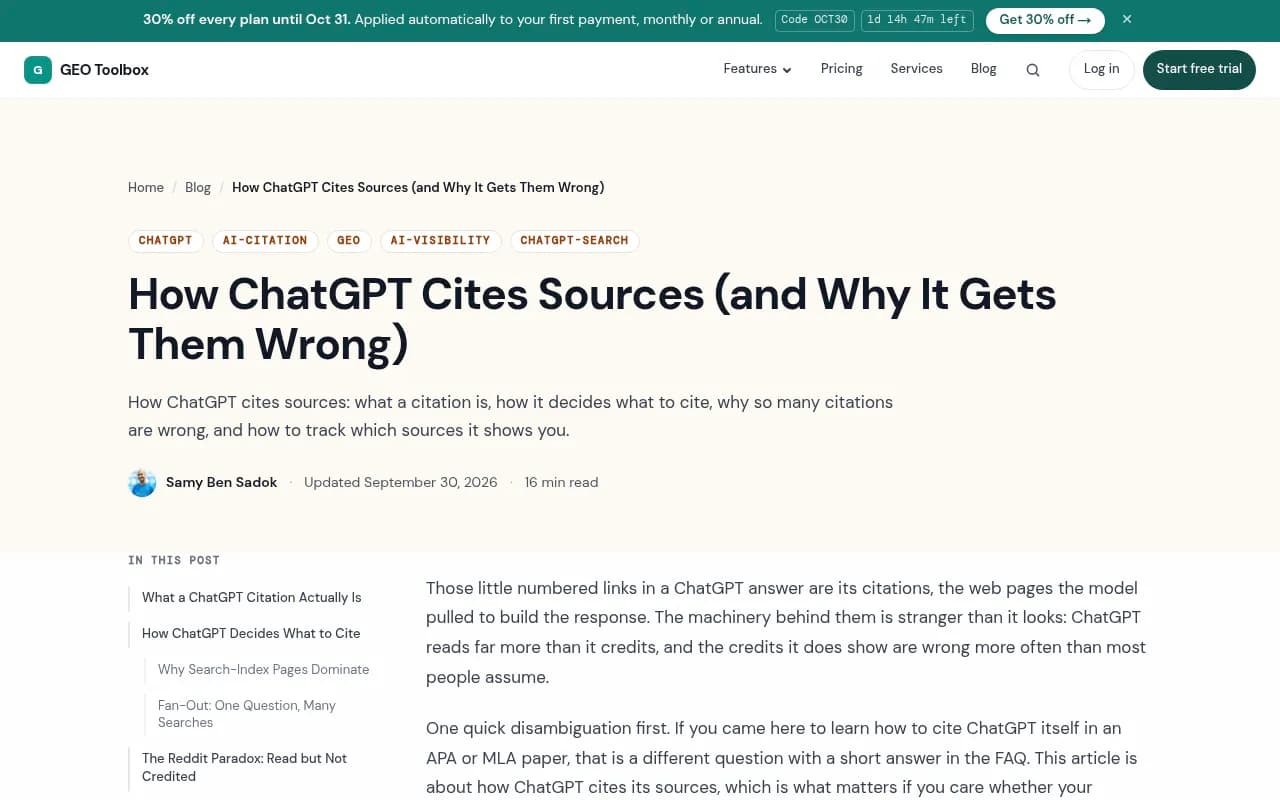The height and width of the screenshot is (800, 1280).
Task: Open the Pricing page
Action: point(842,69)
